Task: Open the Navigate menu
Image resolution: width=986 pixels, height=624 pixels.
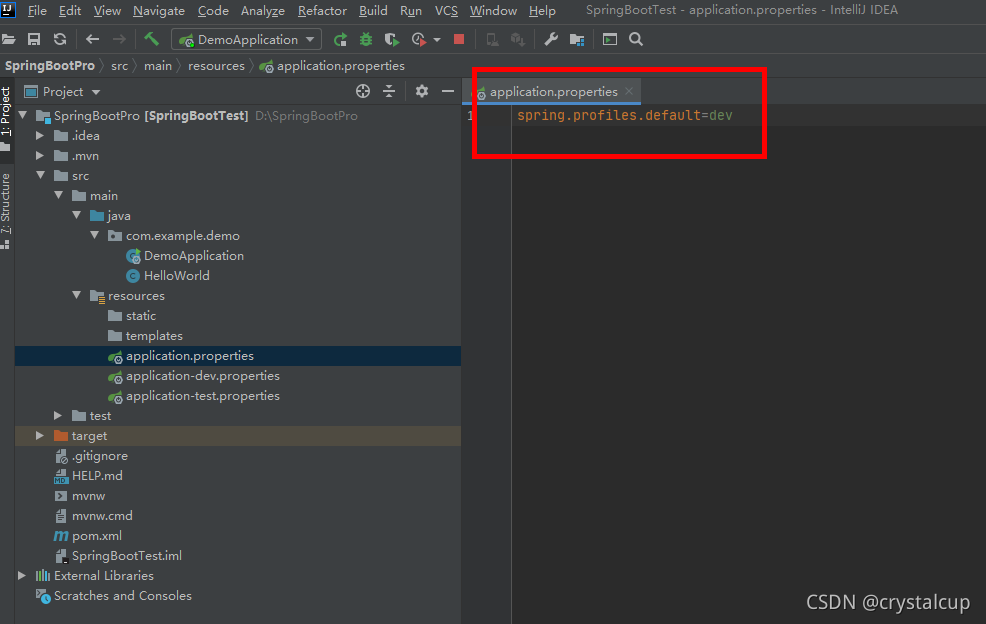Action: pyautogui.click(x=159, y=11)
